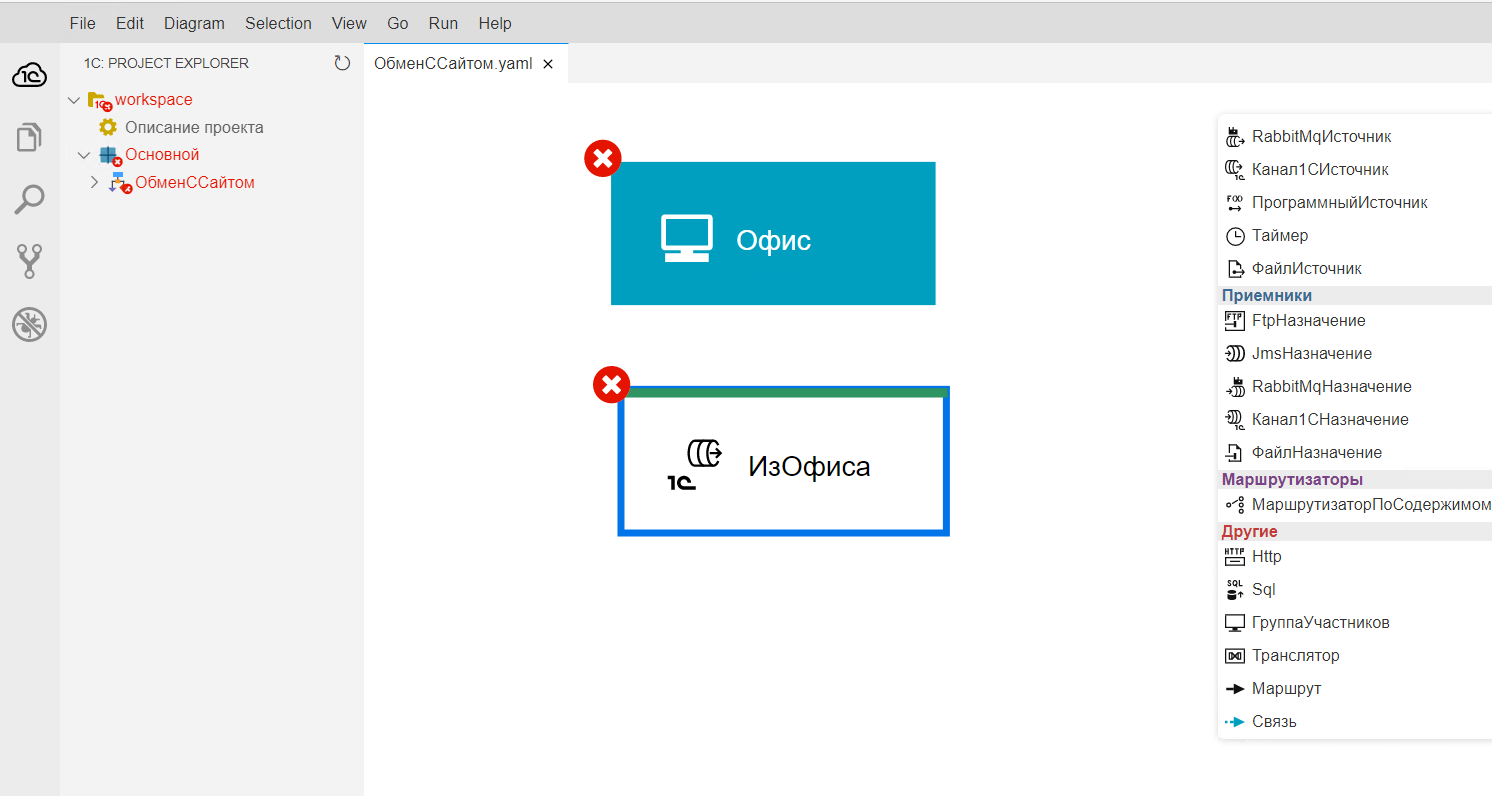Pick the Связь connection tool
The height and width of the screenshot is (796, 1492).
(1274, 722)
